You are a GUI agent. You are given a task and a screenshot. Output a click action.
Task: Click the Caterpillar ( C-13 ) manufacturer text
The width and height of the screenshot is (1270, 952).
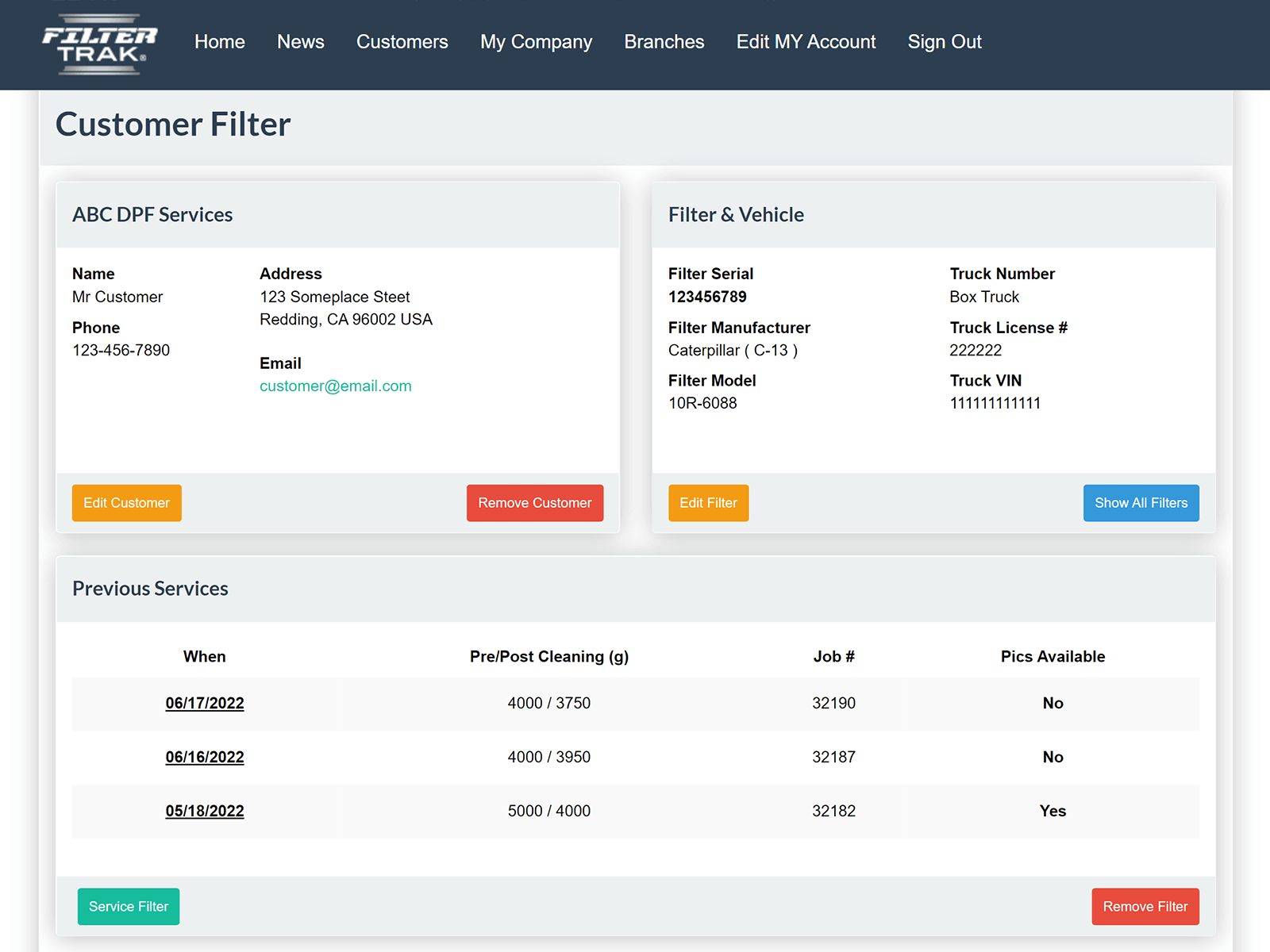[x=733, y=350]
